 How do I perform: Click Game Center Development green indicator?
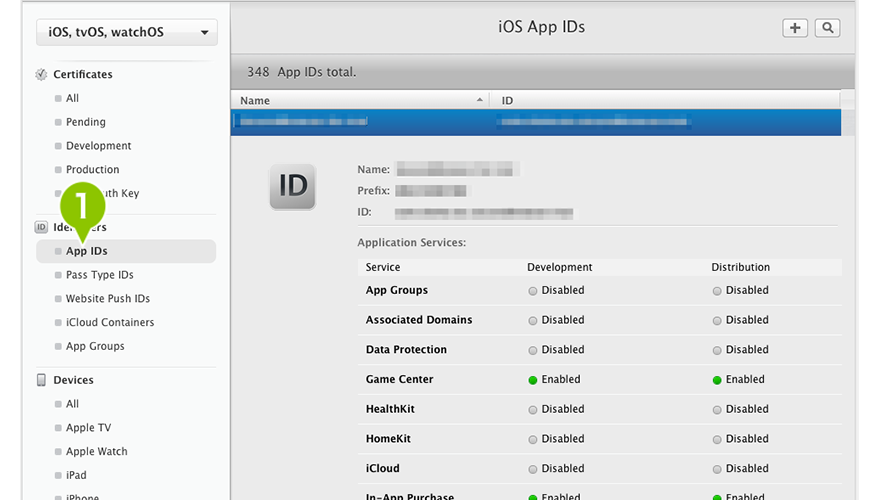pos(532,380)
